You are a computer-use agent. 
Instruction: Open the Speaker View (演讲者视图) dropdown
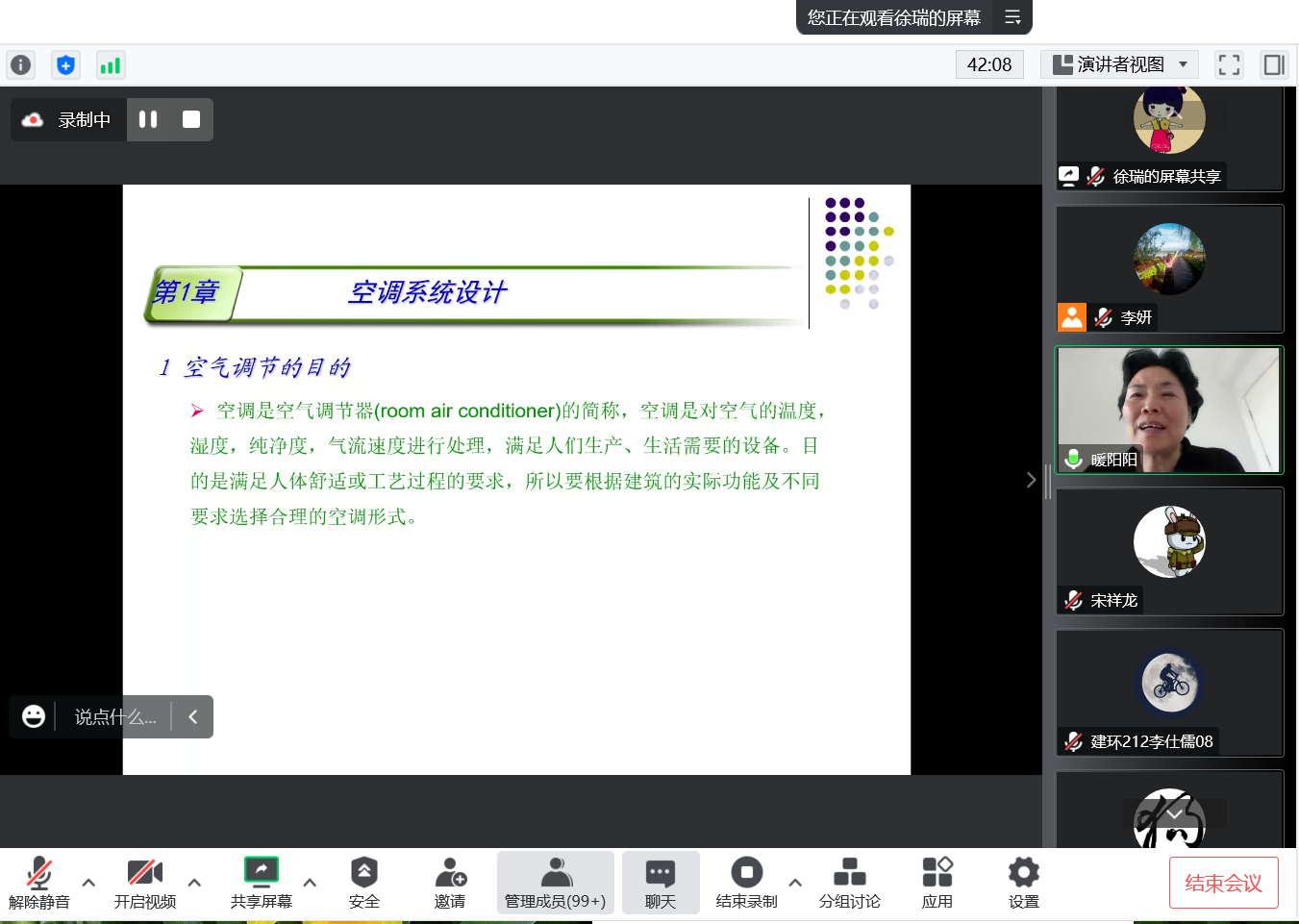(x=1120, y=65)
